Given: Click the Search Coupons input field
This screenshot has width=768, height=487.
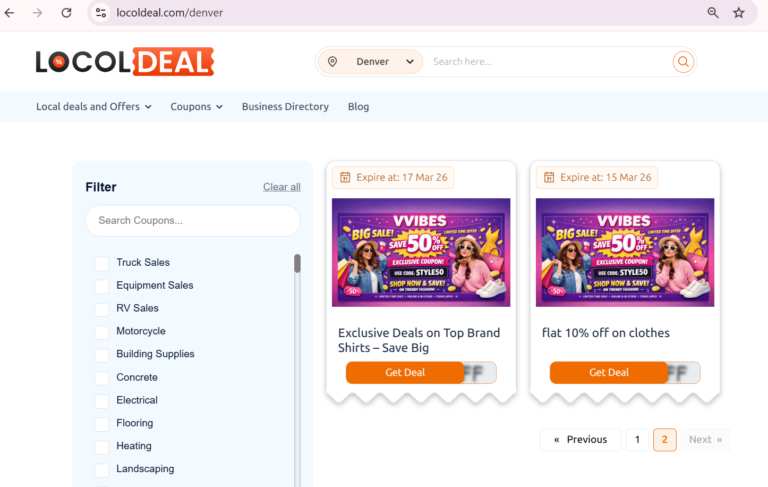Looking at the screenshot, I should (192, 221).
